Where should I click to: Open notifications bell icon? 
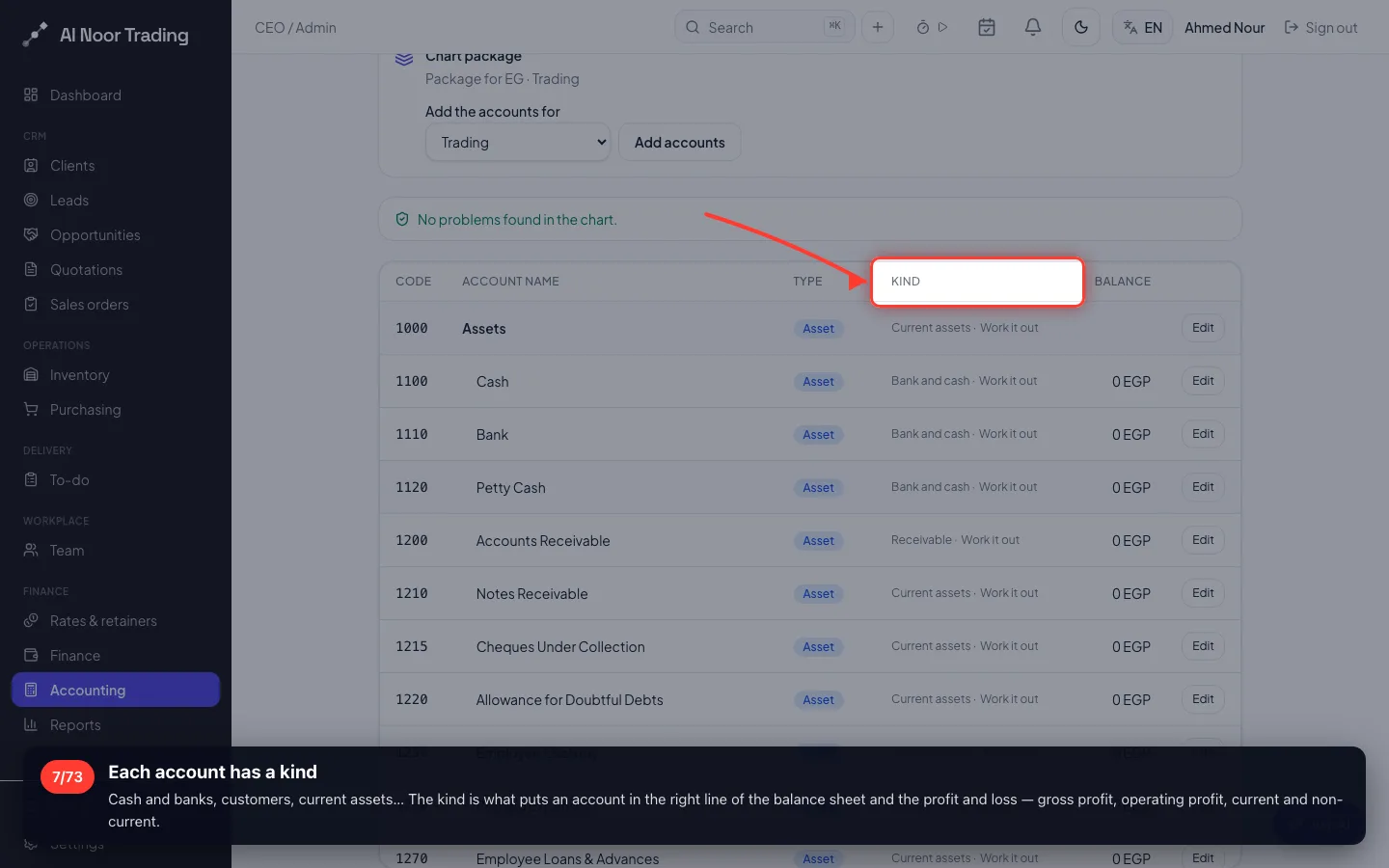[1033, 27]
